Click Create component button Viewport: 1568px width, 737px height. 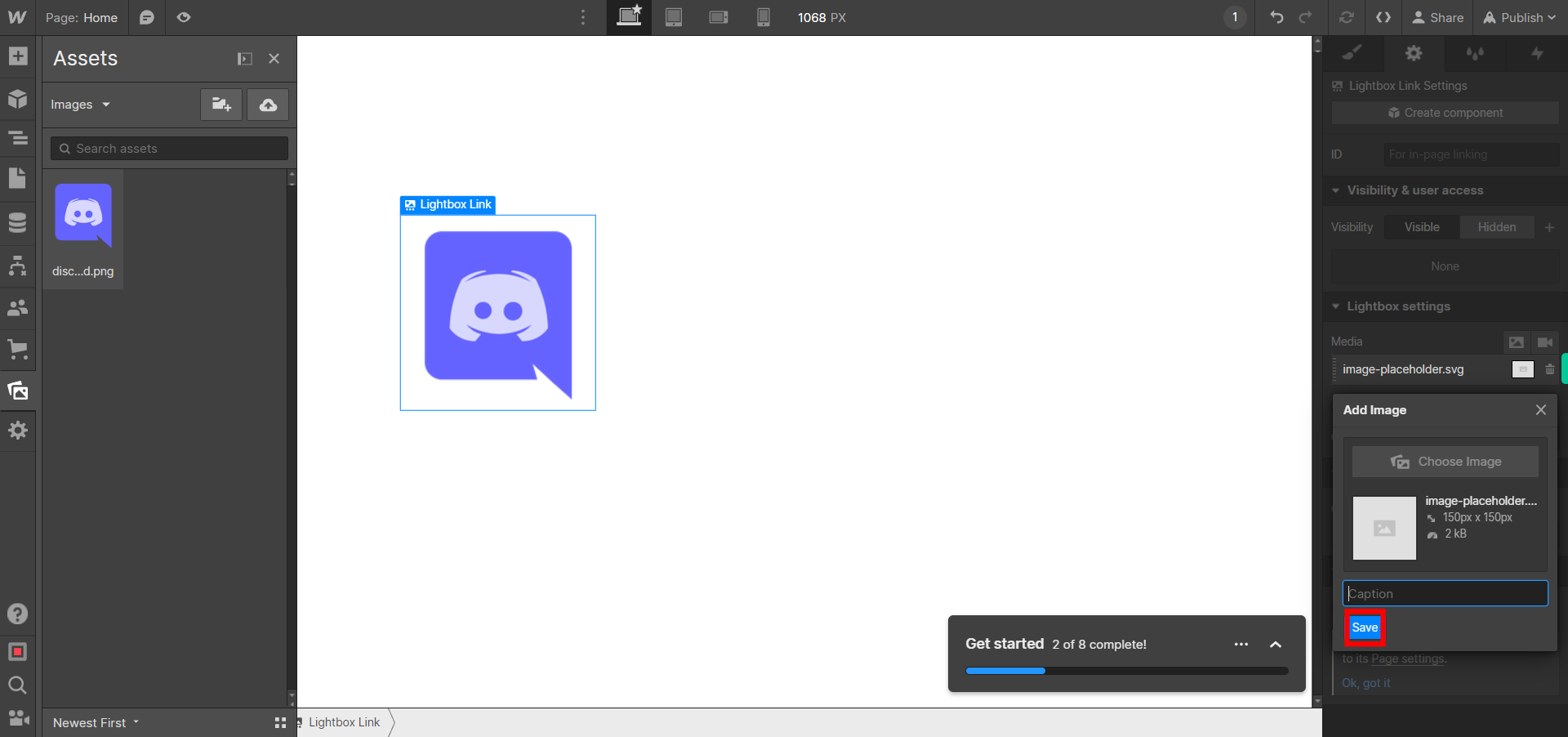pos(1445,113)
